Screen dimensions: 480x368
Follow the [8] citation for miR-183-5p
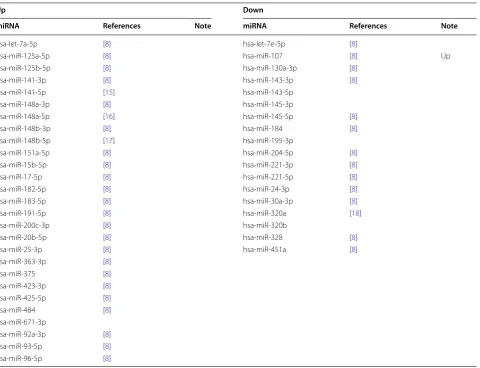tap(107, 201)
